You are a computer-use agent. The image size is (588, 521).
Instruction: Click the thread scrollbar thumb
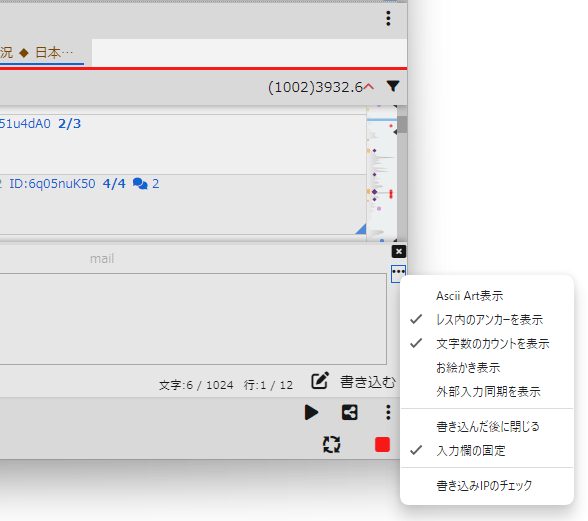click(402, 125)
